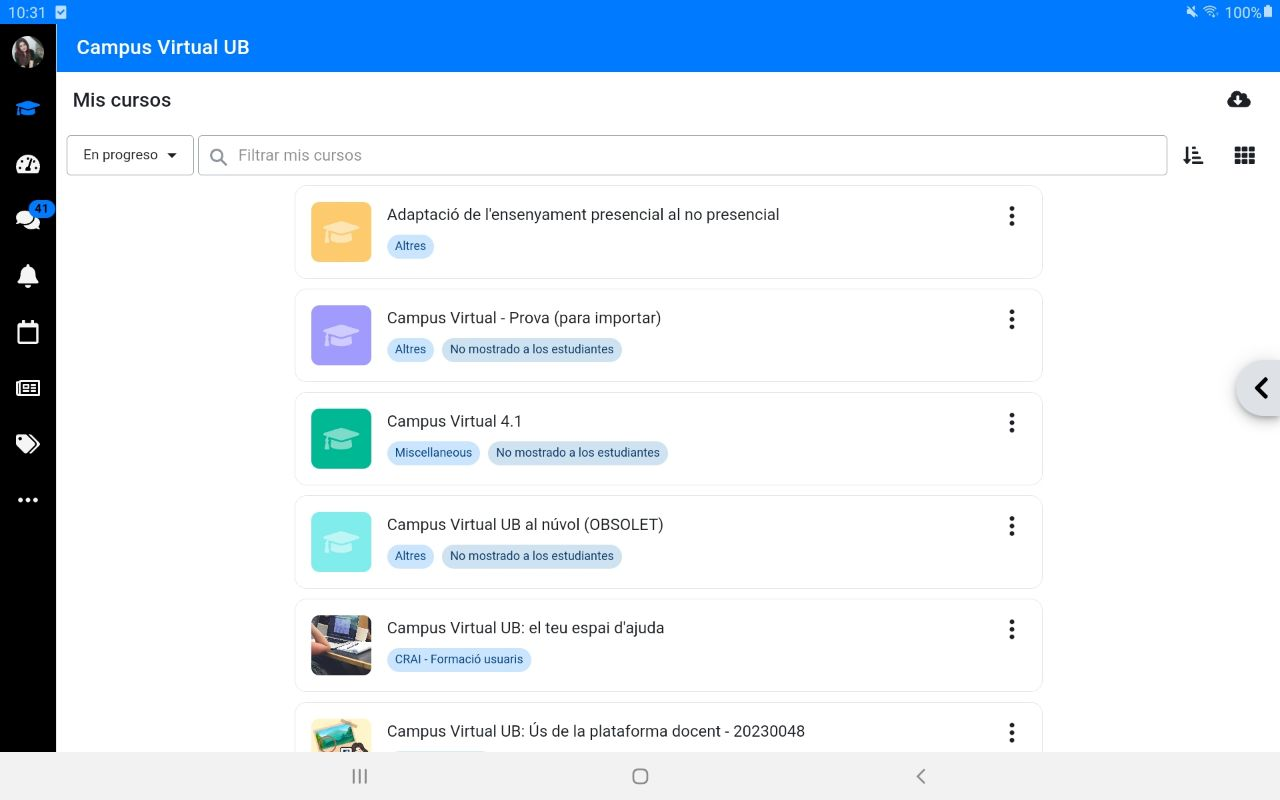This screenshot has width=1280, height=800.
Task: Open messages with 41 unread badge
Action: tap(28, 220)
